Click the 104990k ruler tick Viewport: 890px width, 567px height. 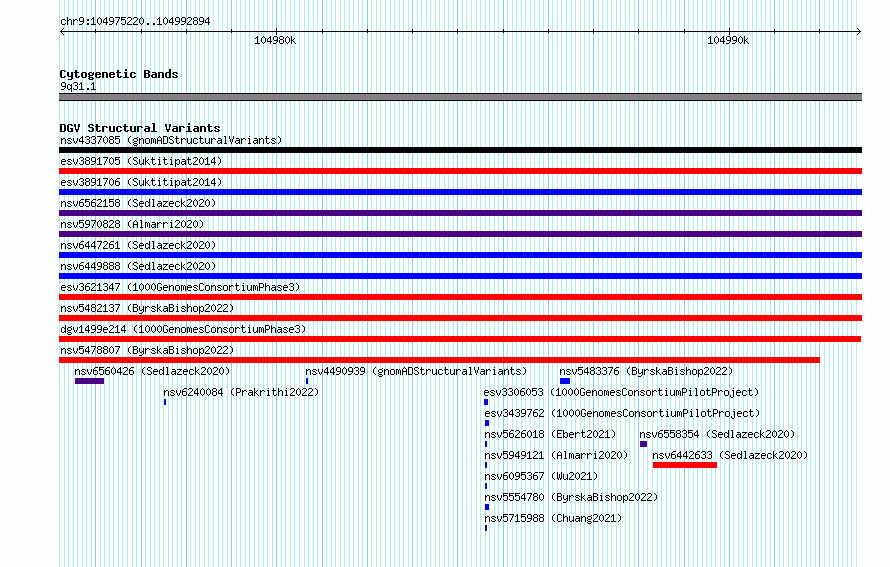point(729,32)
